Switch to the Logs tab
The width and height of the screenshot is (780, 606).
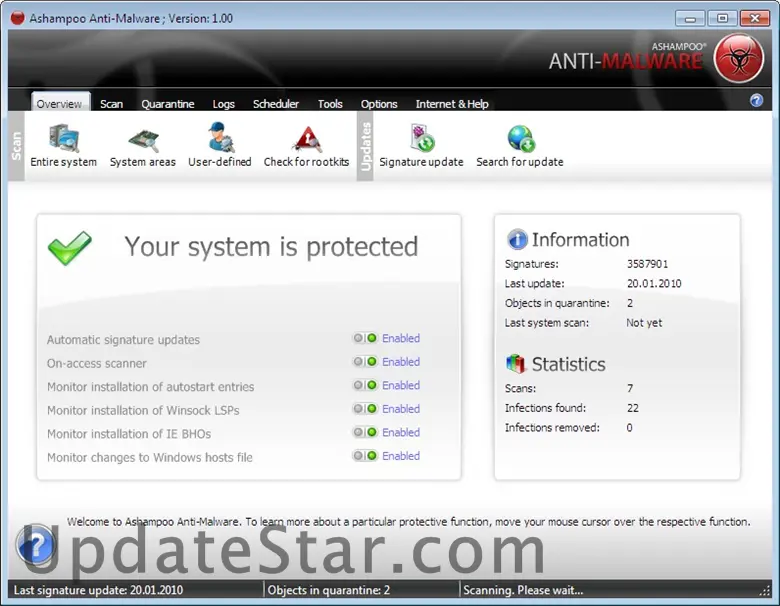(223, 103)
